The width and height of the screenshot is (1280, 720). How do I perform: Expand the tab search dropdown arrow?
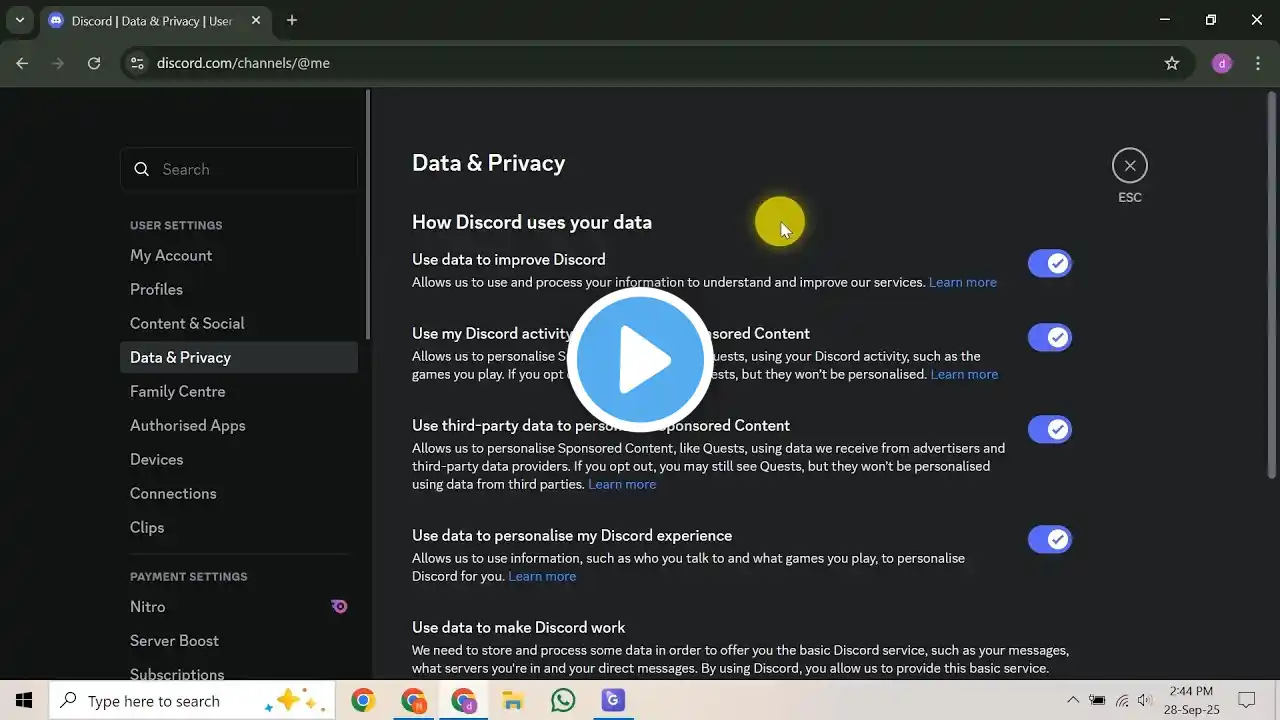(19, 20)
